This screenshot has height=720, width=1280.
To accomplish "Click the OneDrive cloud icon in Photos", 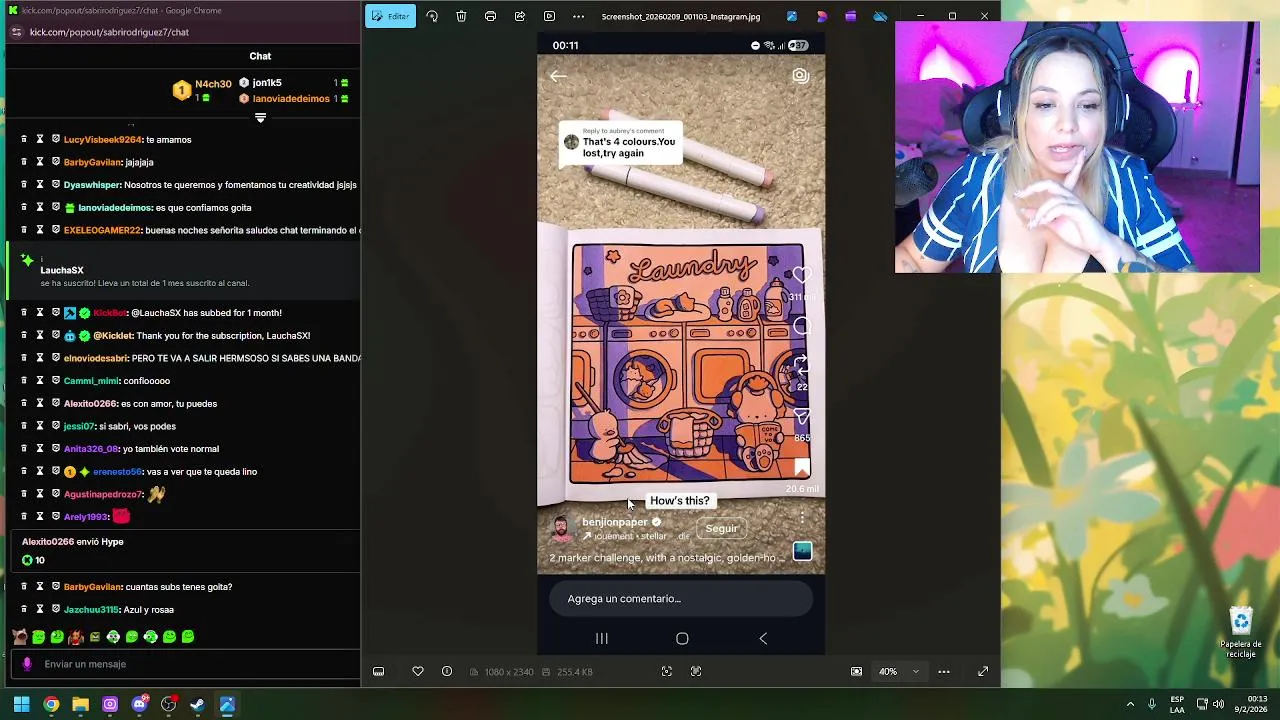I will click(x=880, y=16).
